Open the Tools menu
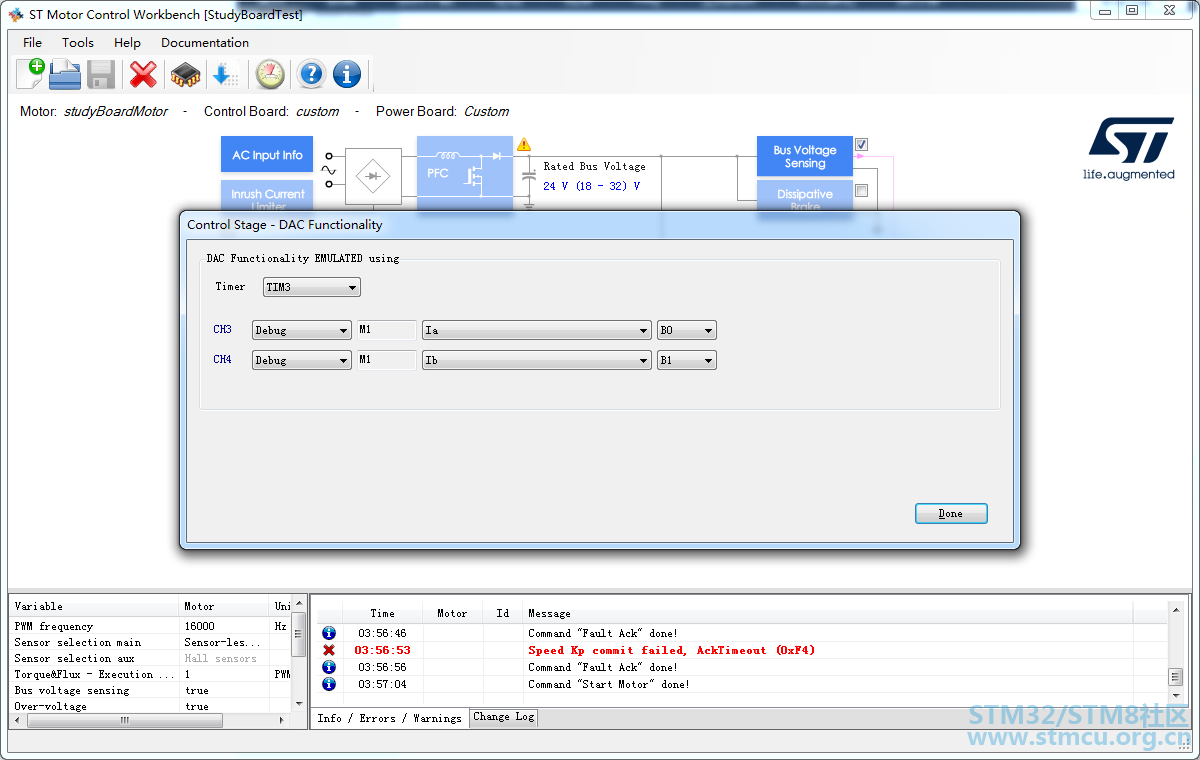Screen dimensions: 1200x760 (x=77, y=43)
